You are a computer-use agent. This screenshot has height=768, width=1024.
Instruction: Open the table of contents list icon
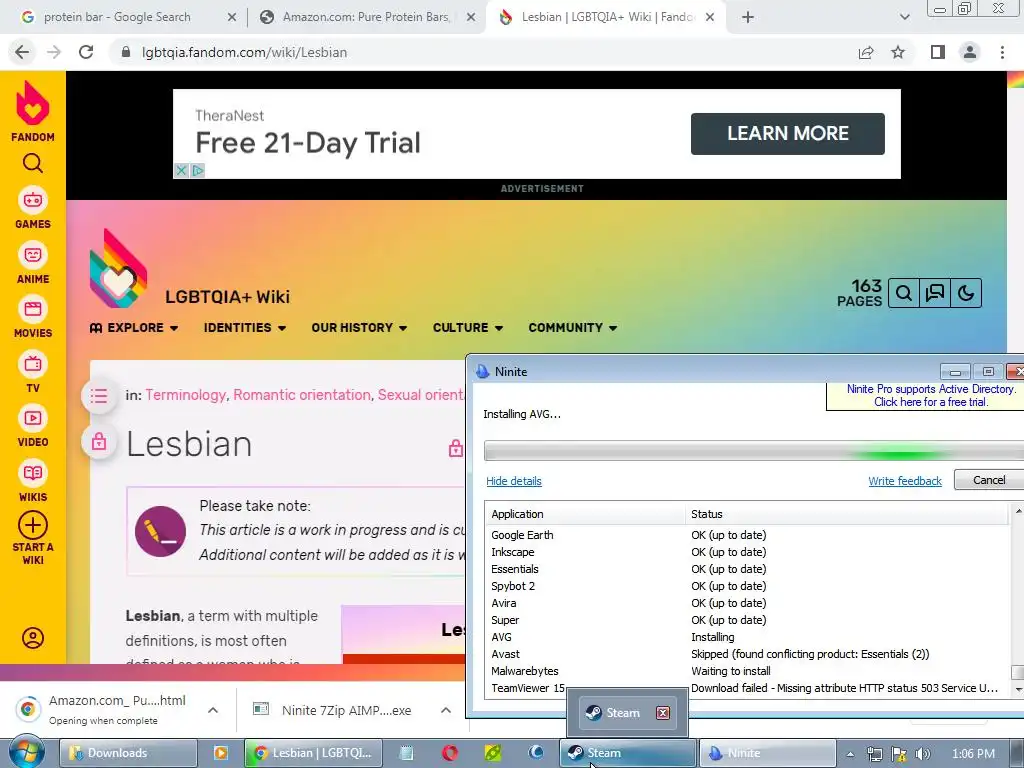coord(99,396)
